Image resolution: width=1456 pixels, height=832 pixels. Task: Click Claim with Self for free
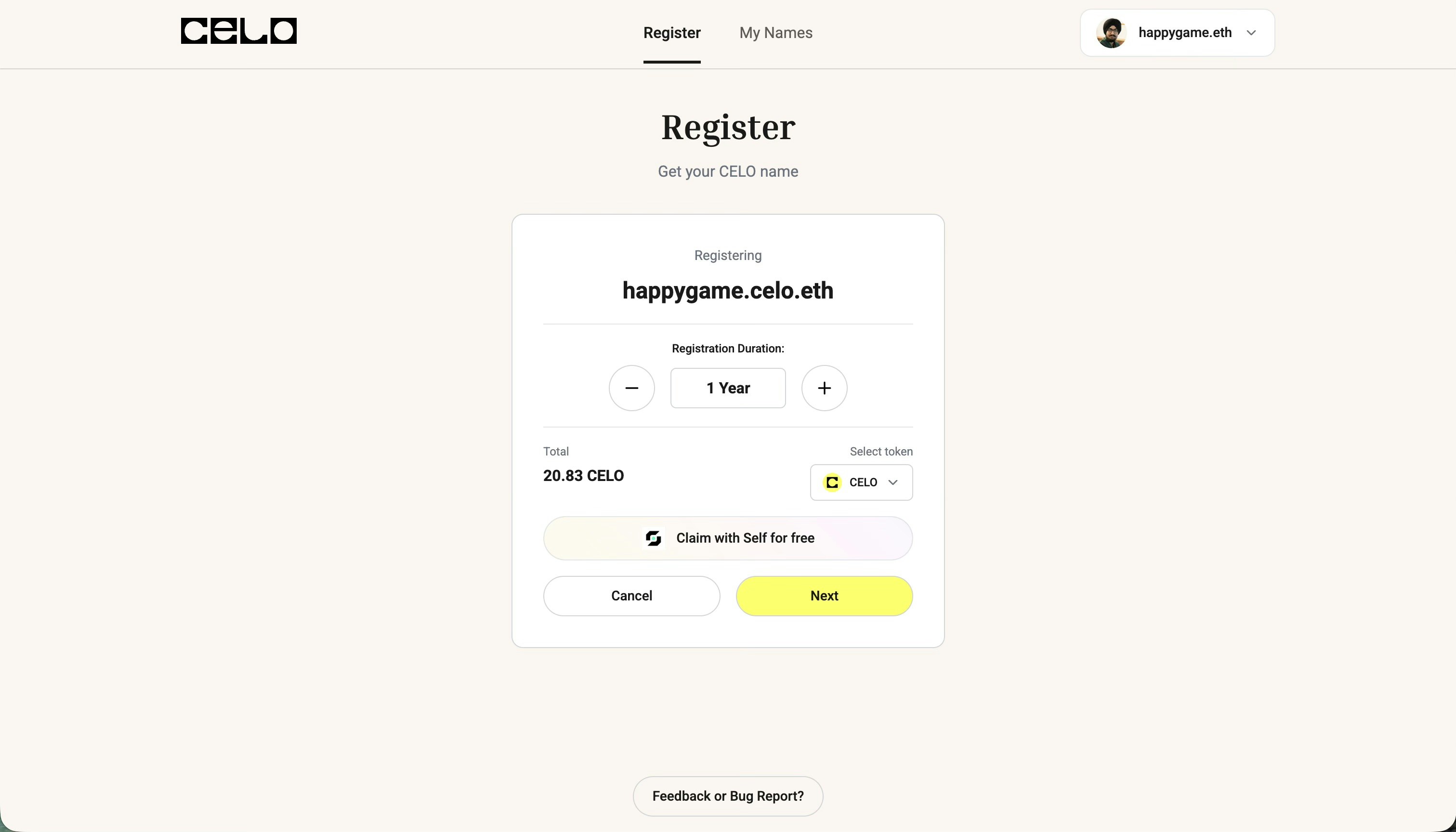point(727,538)
